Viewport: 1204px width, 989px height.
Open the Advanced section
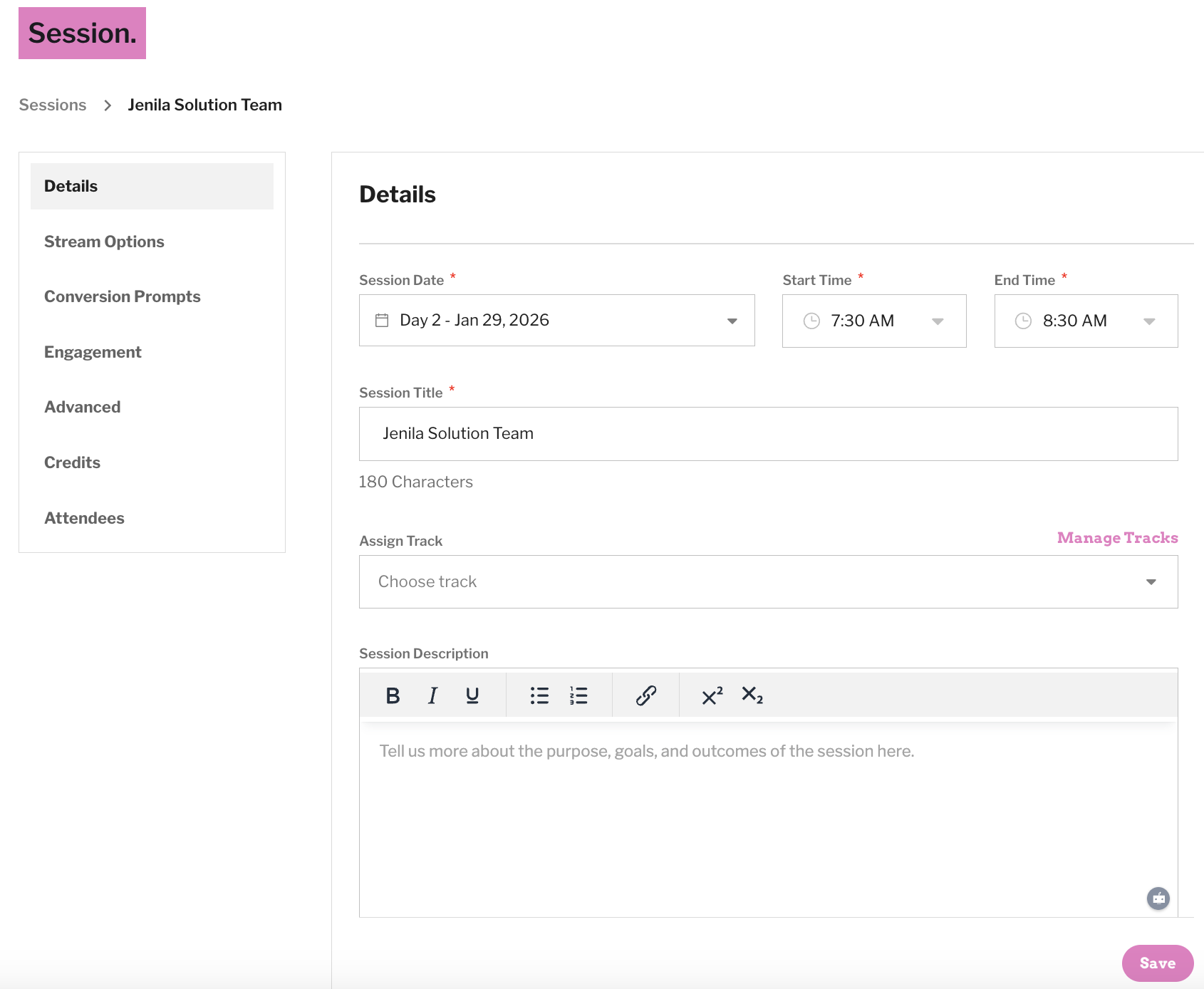(83, 407)
